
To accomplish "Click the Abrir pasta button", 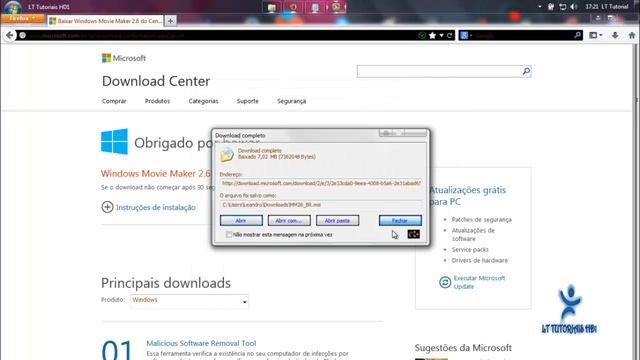I will [x=337, y=220].
